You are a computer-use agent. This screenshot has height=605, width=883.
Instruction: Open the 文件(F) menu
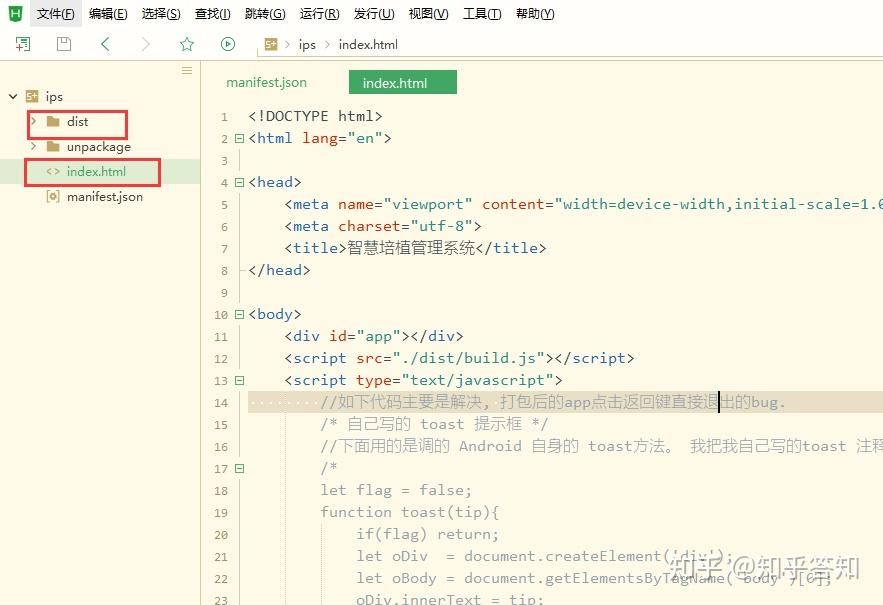click(x=55, y=13)
